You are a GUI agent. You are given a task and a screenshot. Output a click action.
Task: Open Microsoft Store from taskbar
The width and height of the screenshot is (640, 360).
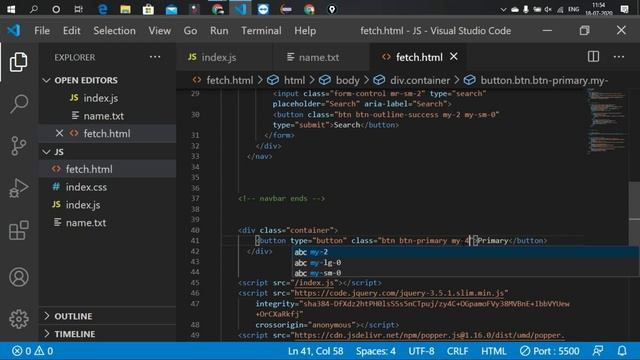(x=148, y=9)
